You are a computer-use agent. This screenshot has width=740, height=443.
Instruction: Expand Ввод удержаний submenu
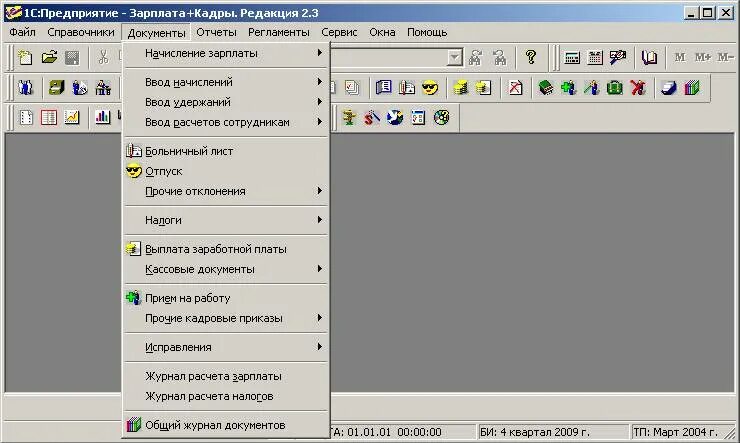[x=226, y=102]
